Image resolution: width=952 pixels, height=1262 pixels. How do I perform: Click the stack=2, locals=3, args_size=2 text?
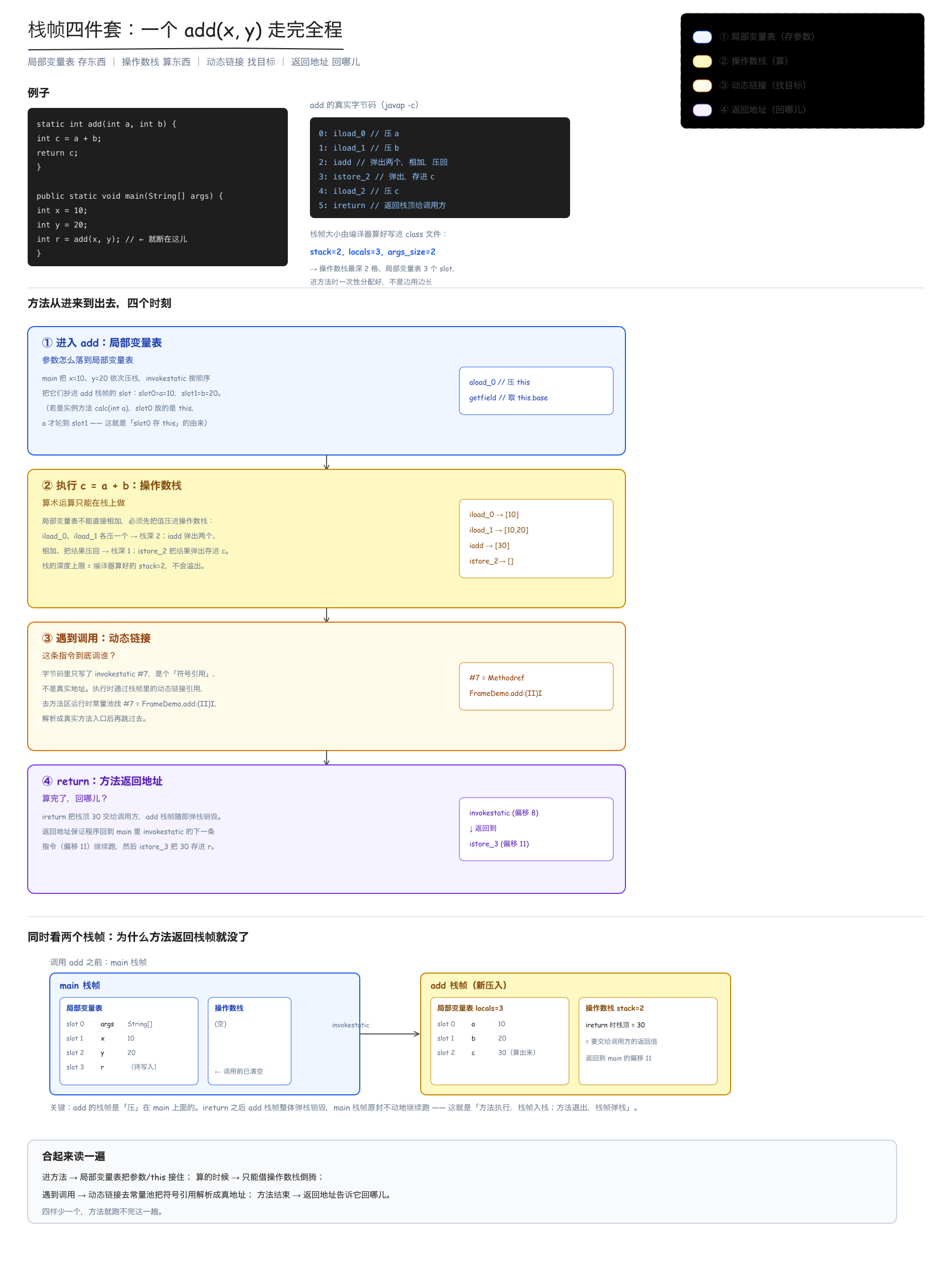[x=372, y=252]
